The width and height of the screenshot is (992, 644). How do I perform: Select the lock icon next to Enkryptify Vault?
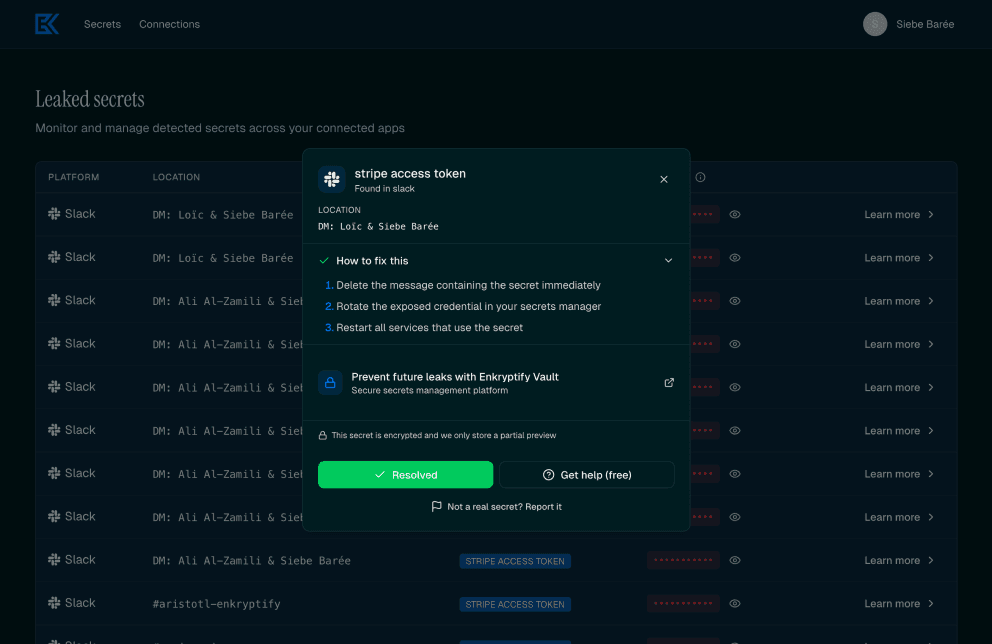pos(330,383)
